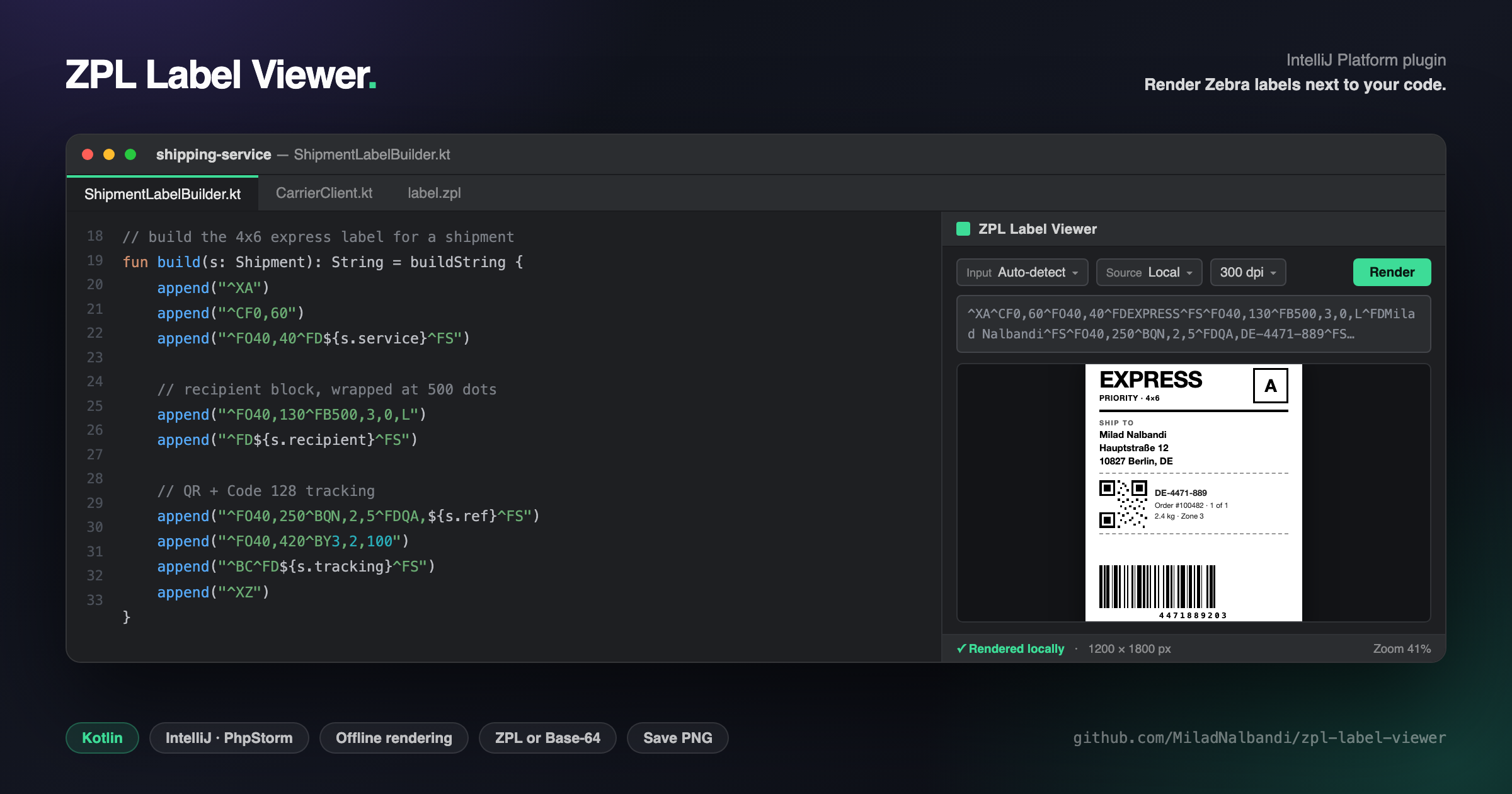Click DE-4471-889 text on the label
1512x794 pixels.
click(x=1181, y=493)
